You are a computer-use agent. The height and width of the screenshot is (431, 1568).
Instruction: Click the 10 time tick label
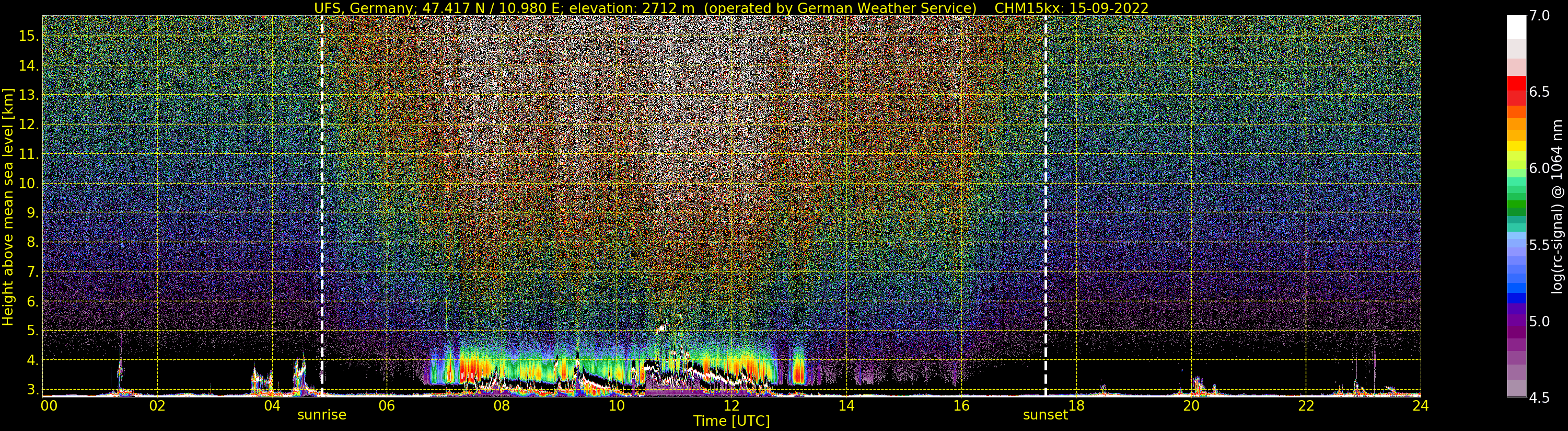coord(617,405)
